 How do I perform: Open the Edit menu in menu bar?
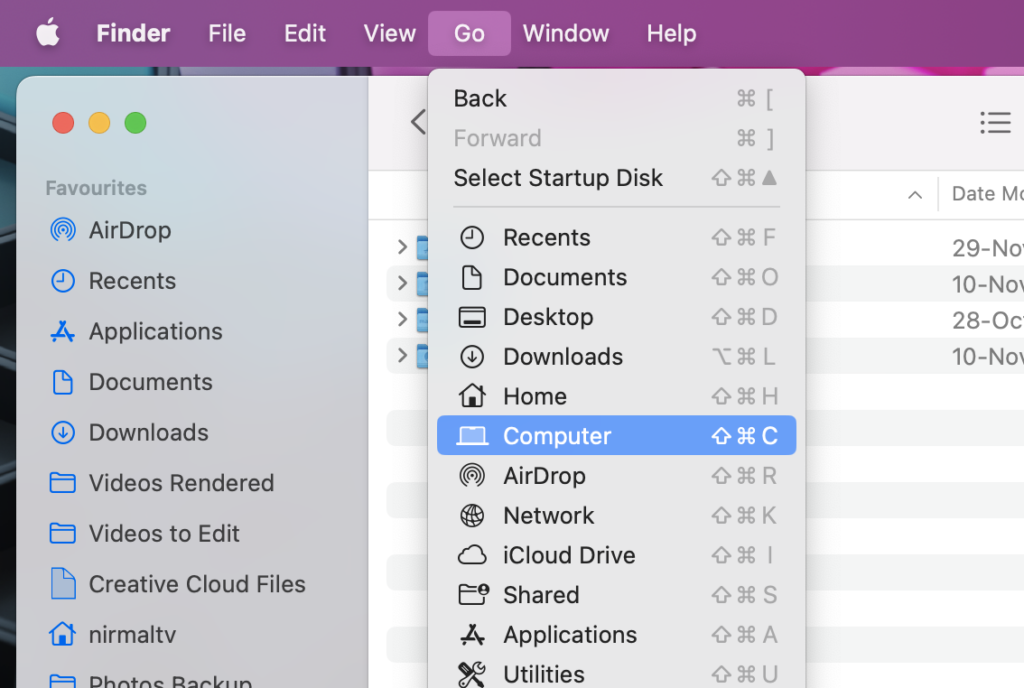(x=304, y=33)
